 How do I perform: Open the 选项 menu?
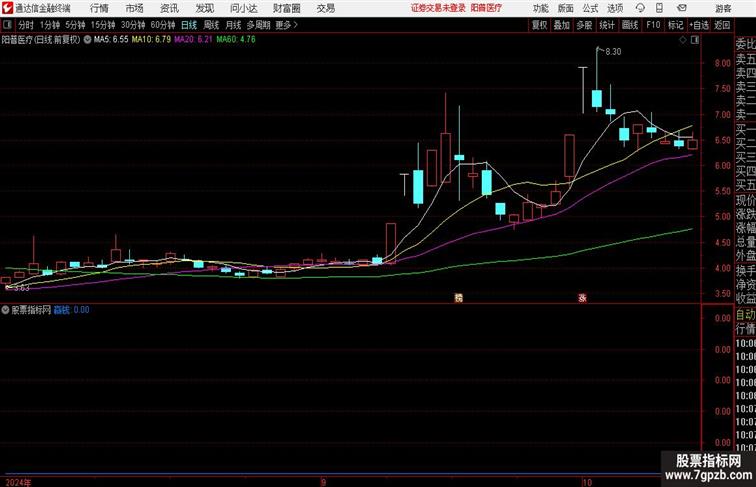tap(615, 8)
